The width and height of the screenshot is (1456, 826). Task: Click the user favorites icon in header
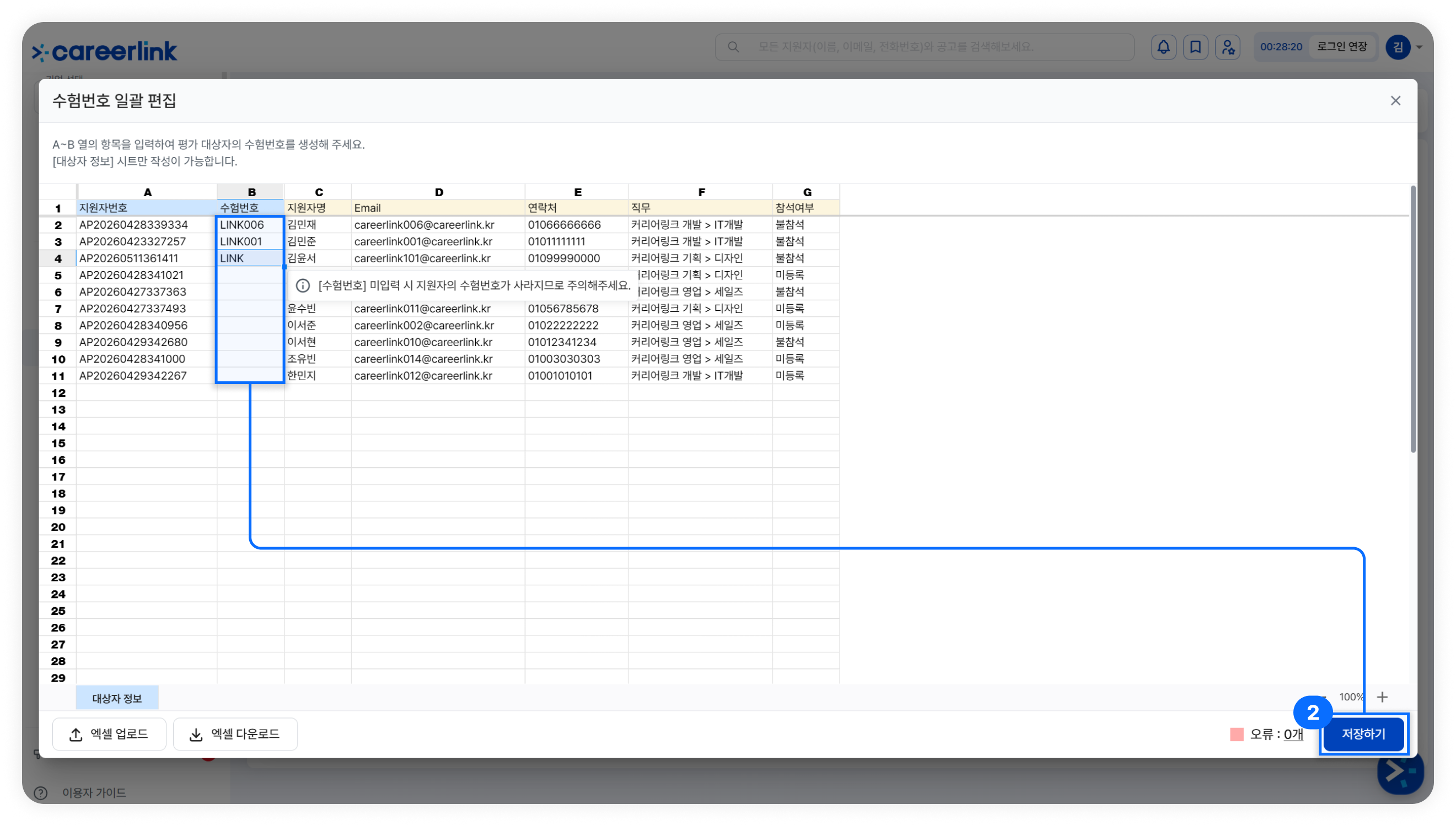pyautogui.click(x=1227, y=47)
